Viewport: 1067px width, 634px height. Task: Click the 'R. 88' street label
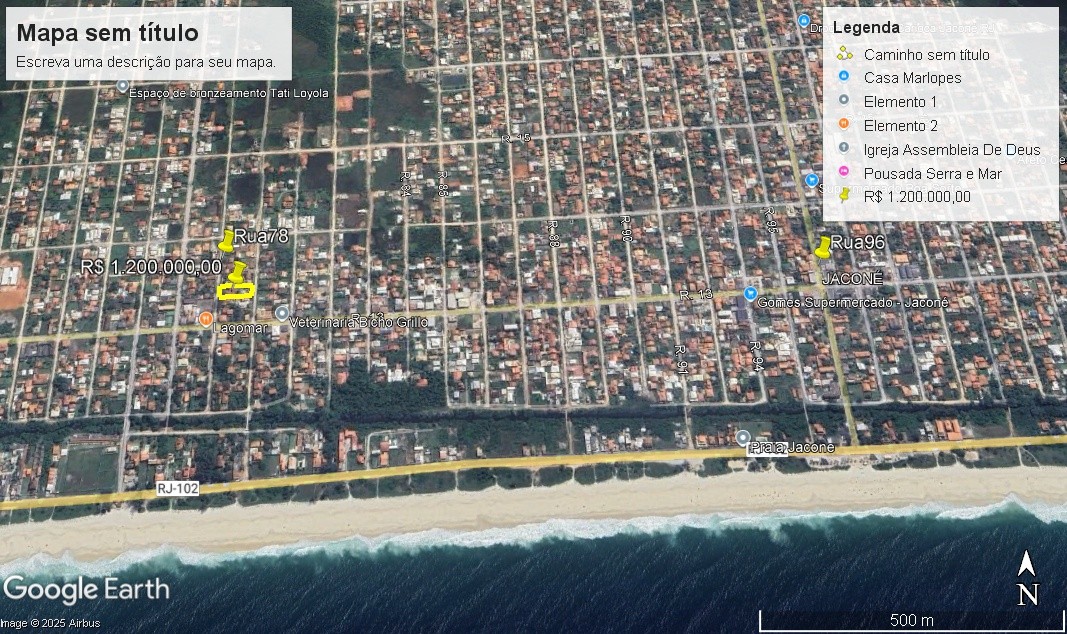(553, 233)
